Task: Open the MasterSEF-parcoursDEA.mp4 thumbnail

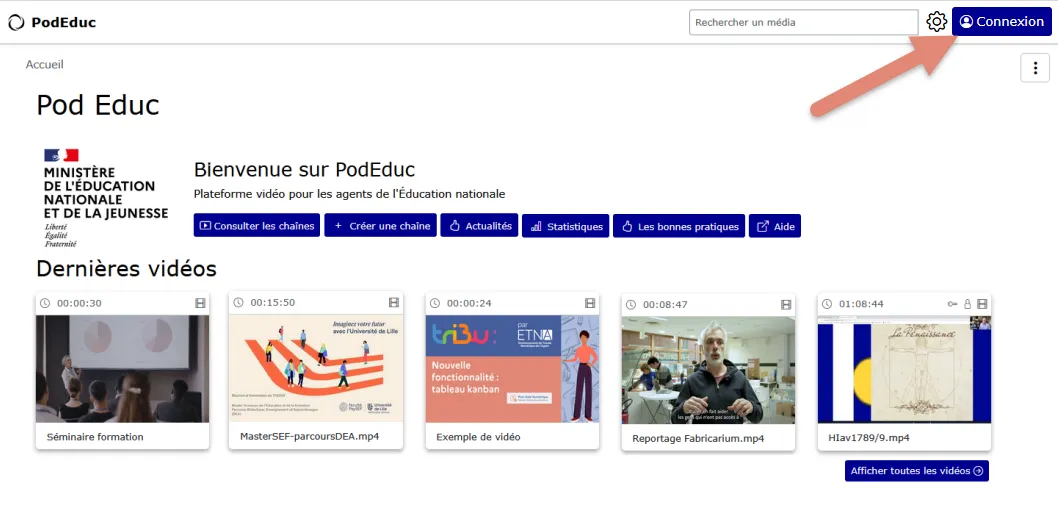Action: [x=316, y=368]
